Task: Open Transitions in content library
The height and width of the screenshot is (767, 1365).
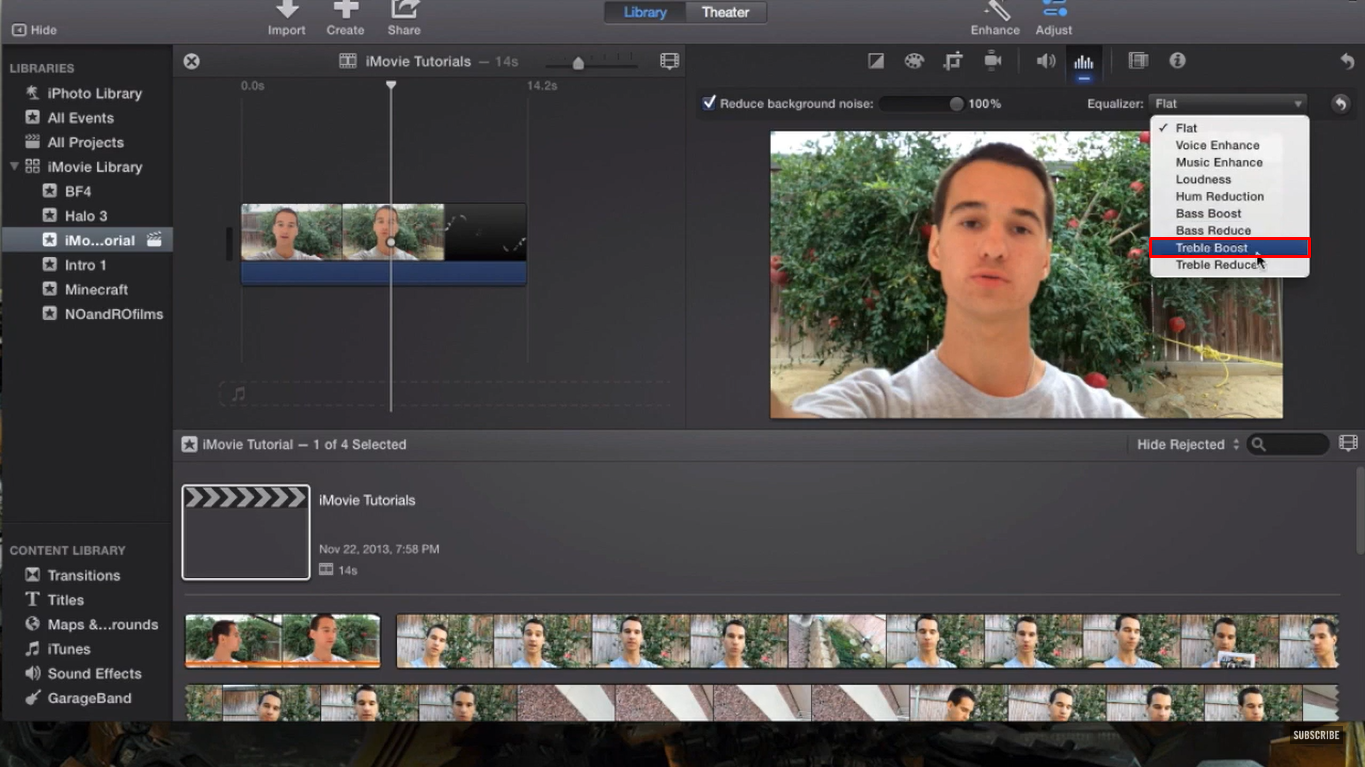Action: (x=86, y=575)
